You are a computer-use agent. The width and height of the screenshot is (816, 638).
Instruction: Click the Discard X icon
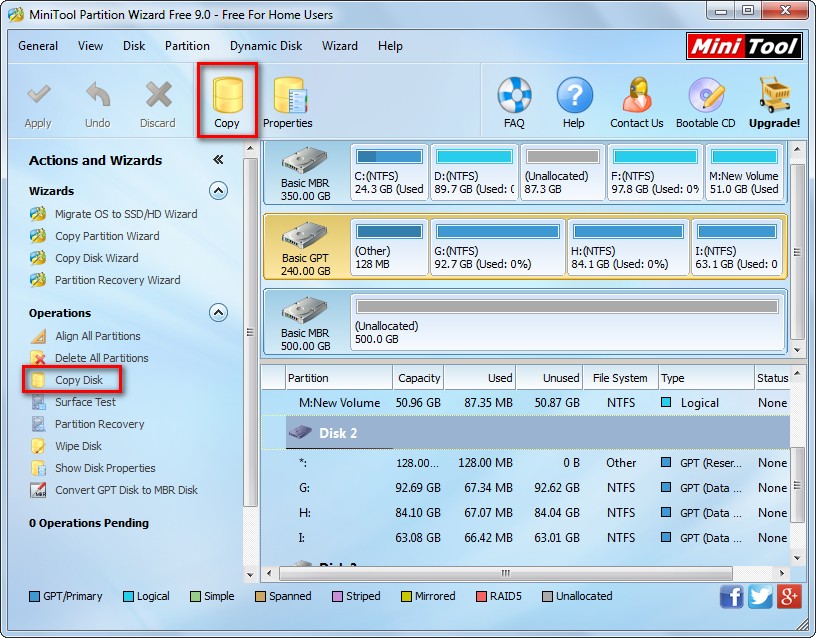click(158, 95)
